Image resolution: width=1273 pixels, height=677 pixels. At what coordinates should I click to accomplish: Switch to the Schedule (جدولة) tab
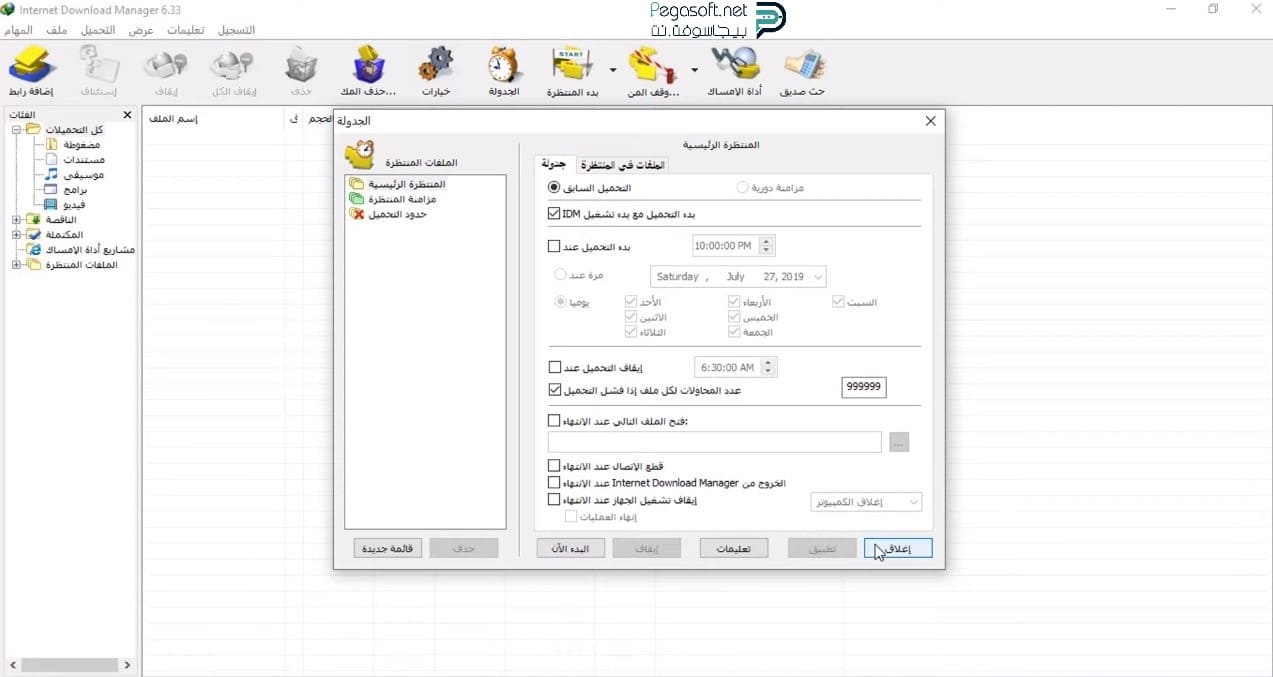[x=554, y=164]
